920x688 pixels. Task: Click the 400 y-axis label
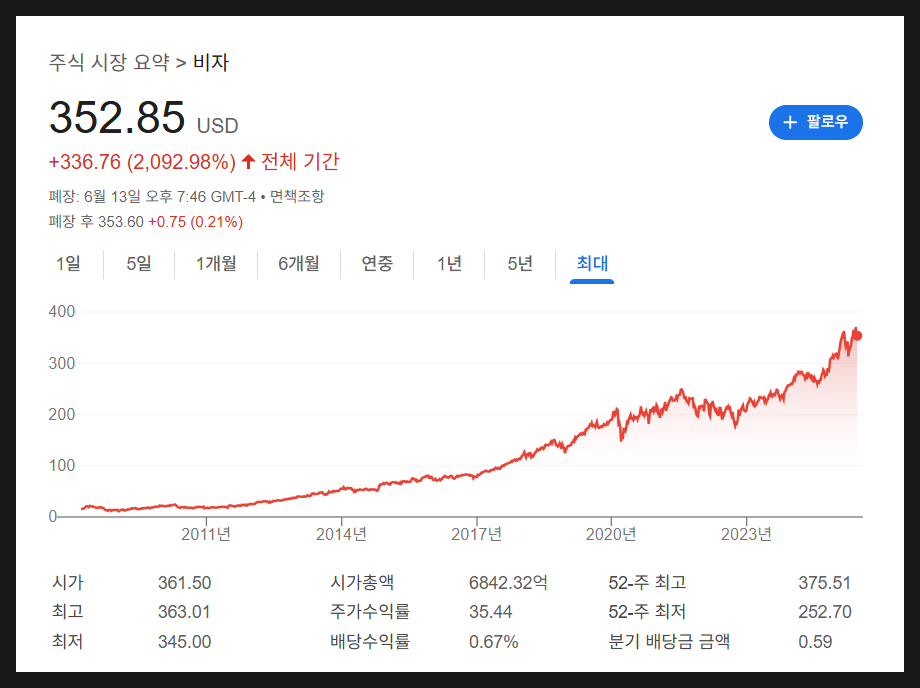(62, 311)
